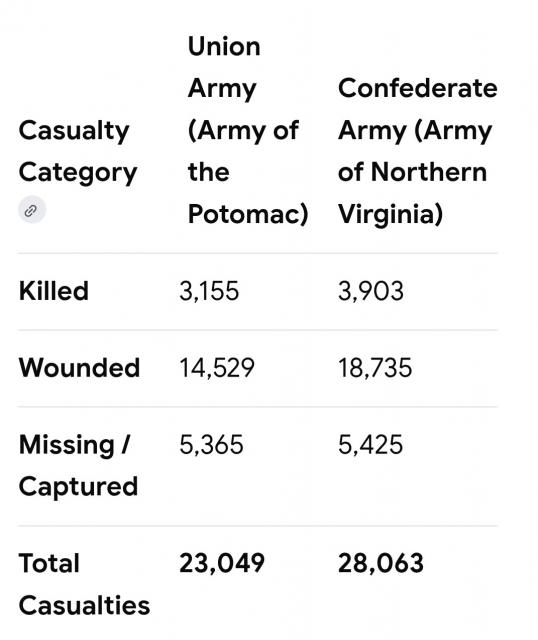Image resolution: width=538 pixels, height=640 pixels.
Task: Select the Casualty Category column header
Action: pyautogui.click(x=78, y=151)
